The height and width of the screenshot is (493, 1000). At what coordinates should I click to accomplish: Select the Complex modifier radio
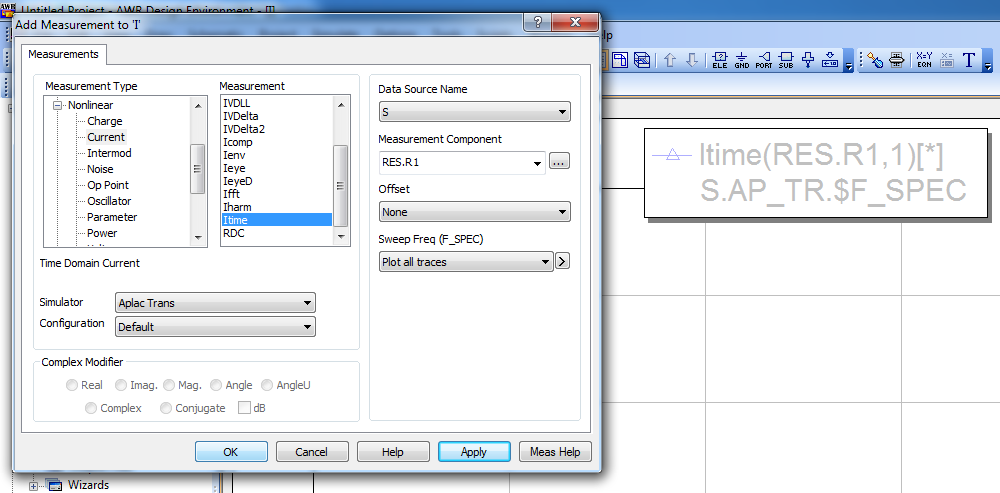(x=91, y=408)
